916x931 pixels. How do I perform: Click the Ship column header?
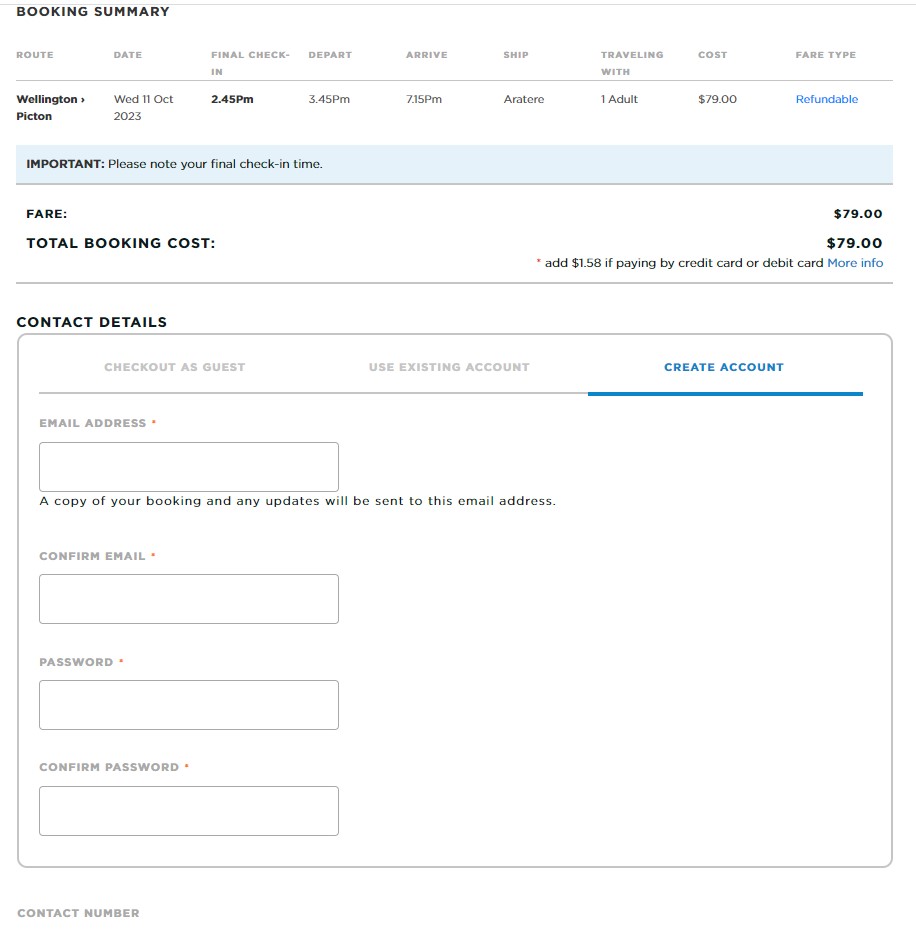pyautogui.click(x=516, y=55)
